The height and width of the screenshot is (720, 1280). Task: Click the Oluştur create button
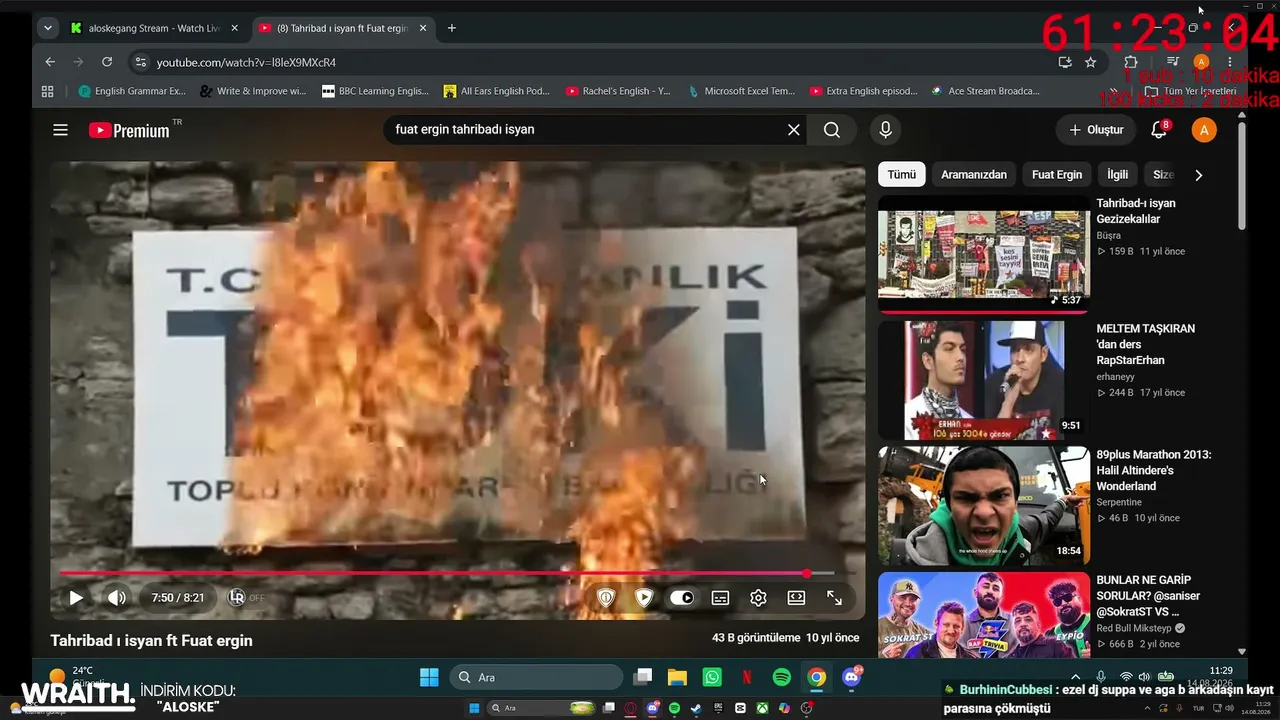1096,130
